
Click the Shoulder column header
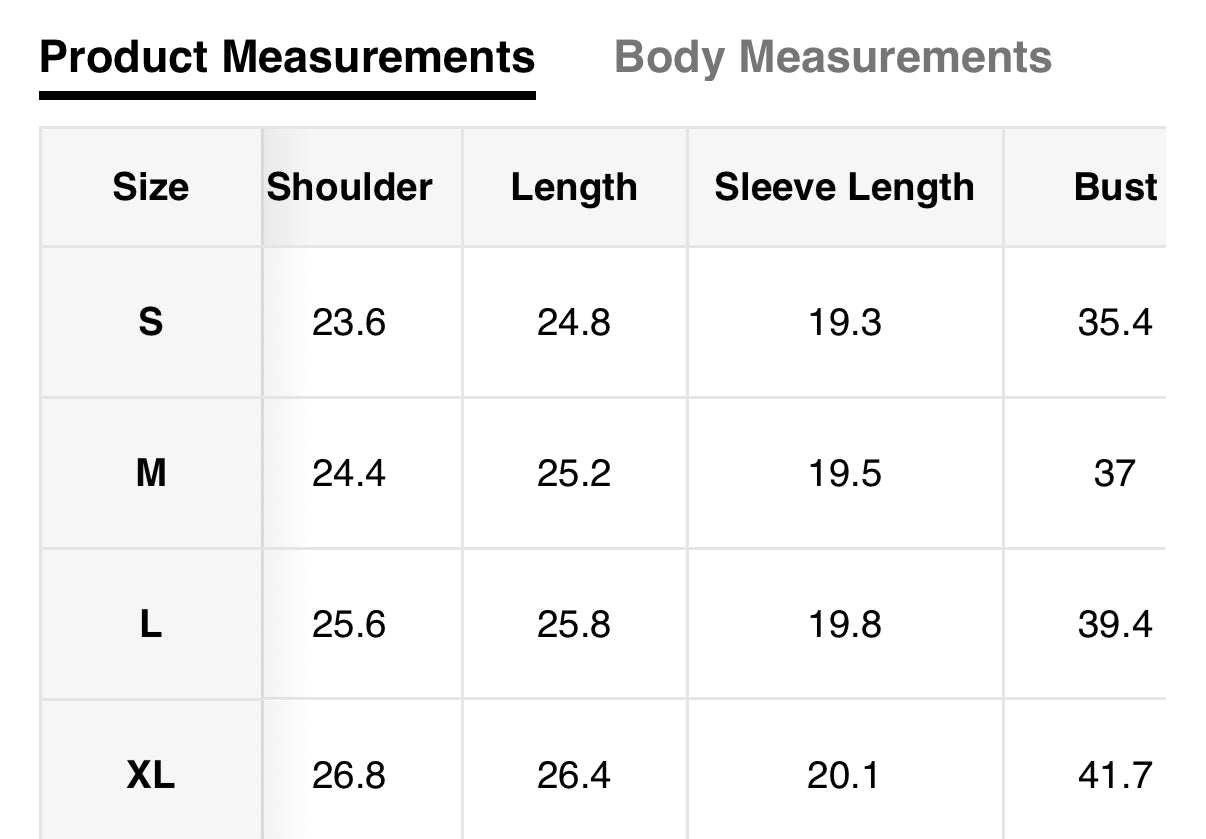(x=349, y=187)
